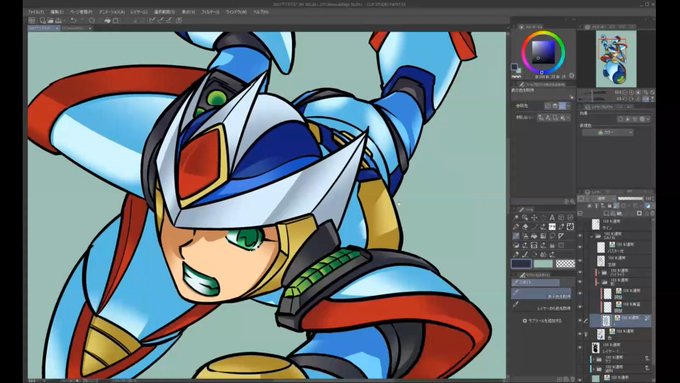The image size is (680, 383).
Task: Open the ウィンドウ menu
Action: [237, 12]
